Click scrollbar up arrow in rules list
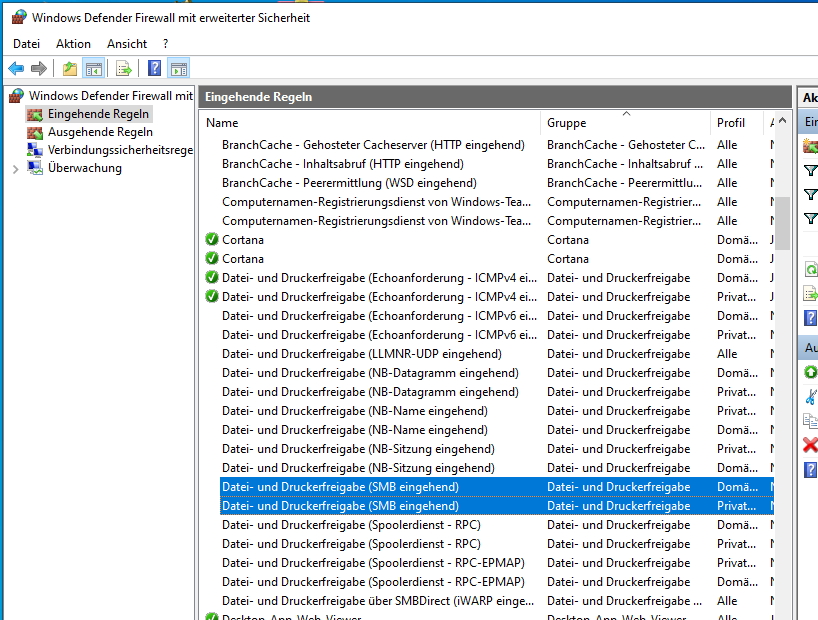Viewport: 818px width, 620px height. pyautogui.click(x=782, y=121)
